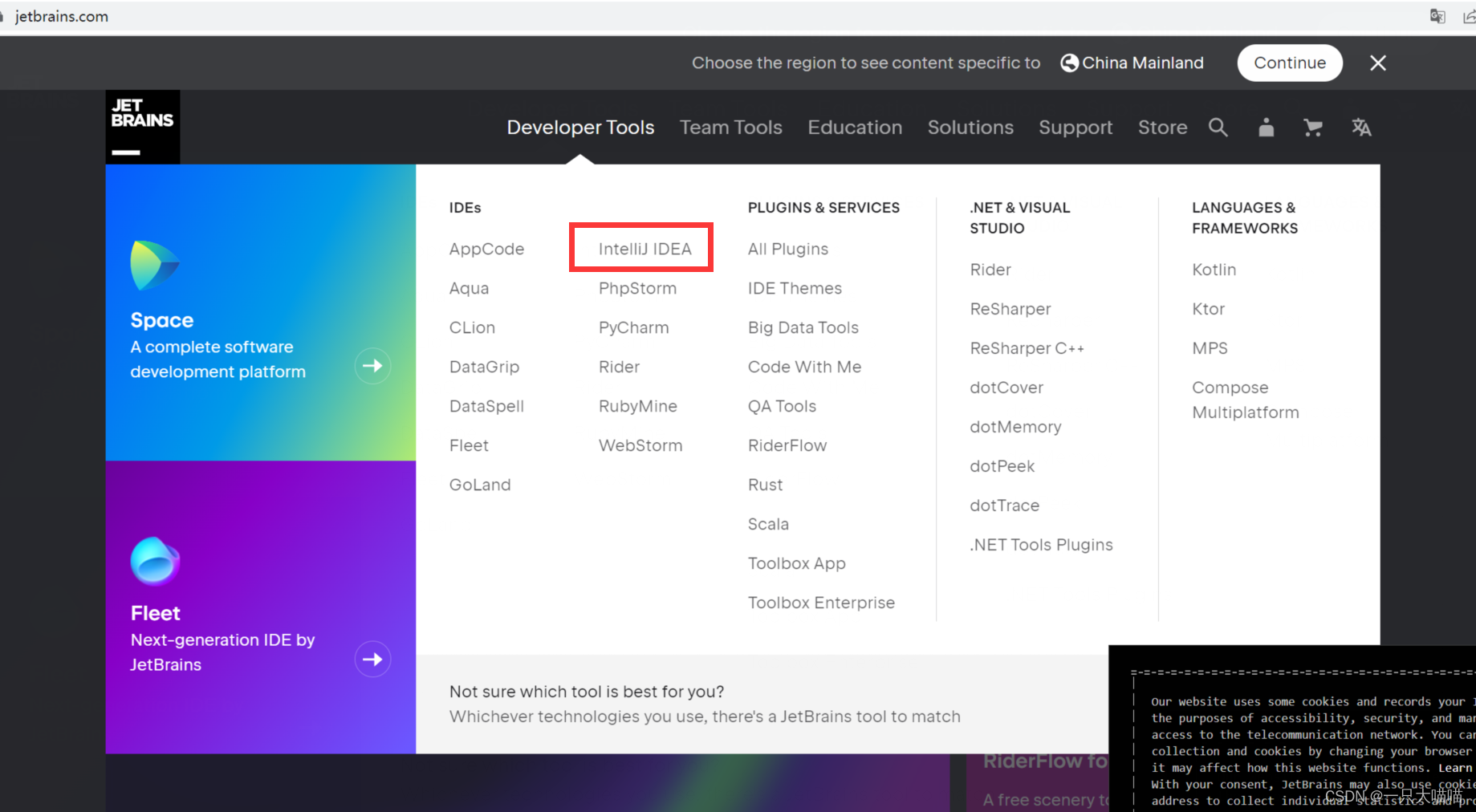
Task: Open Code With Me link
Action: coord(804,367)
